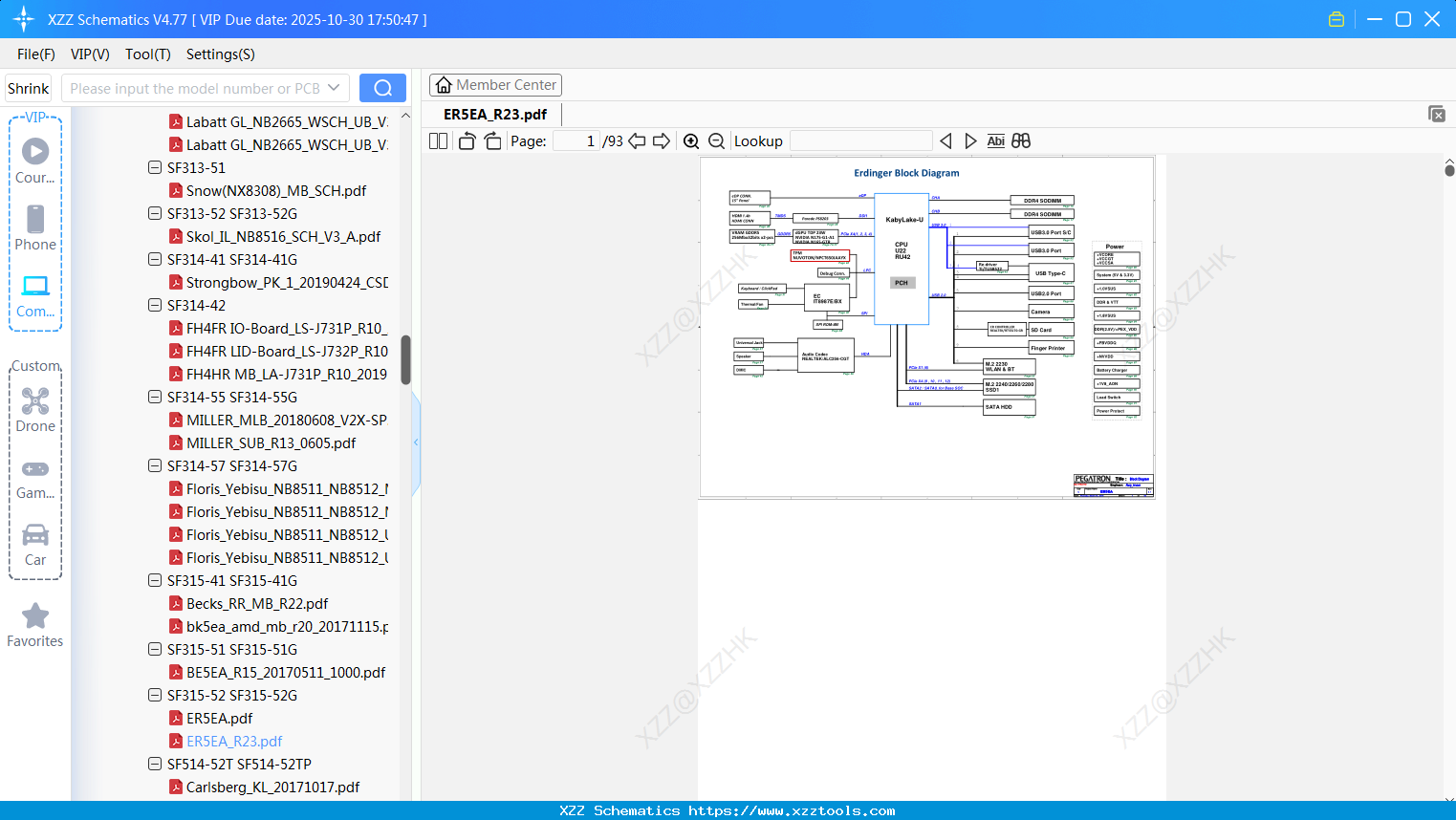Click the binoculars search icon
The image size is (1456, 820).
click(1021, 140)
